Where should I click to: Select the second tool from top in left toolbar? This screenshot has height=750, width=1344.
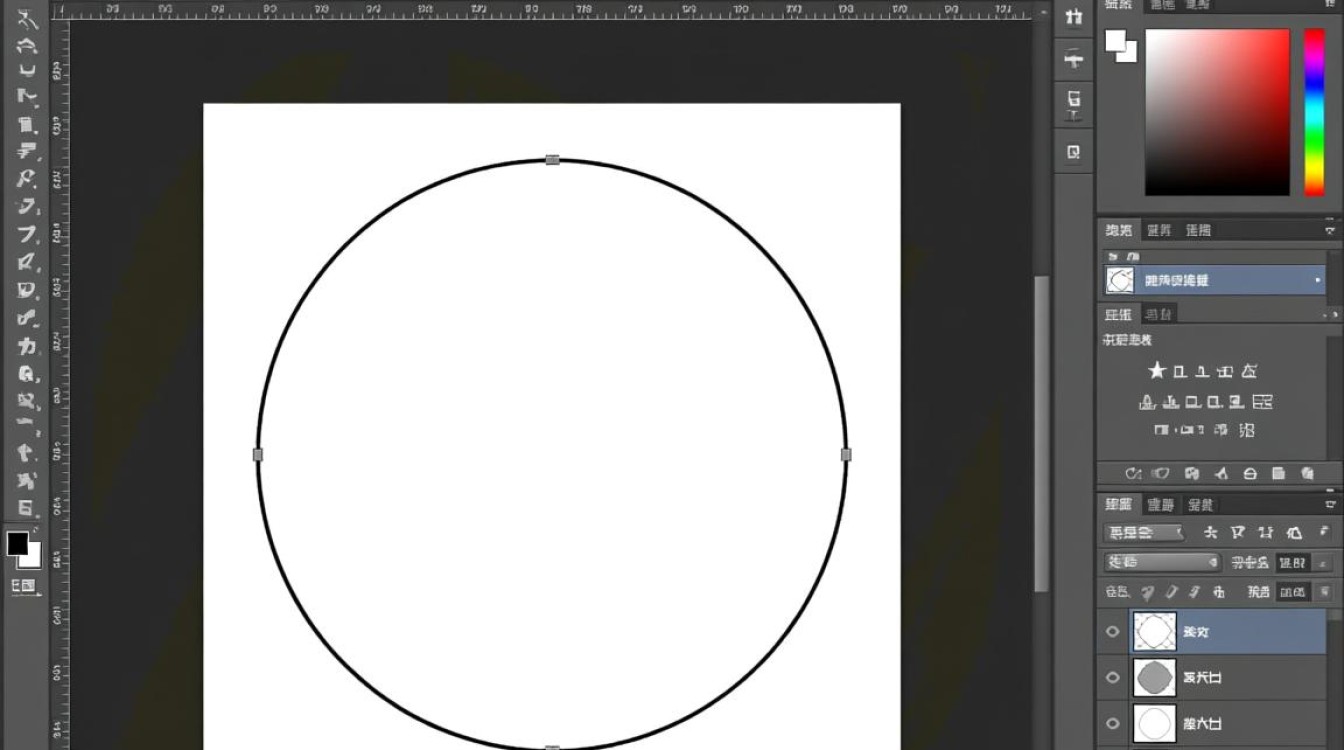point(27,45)
